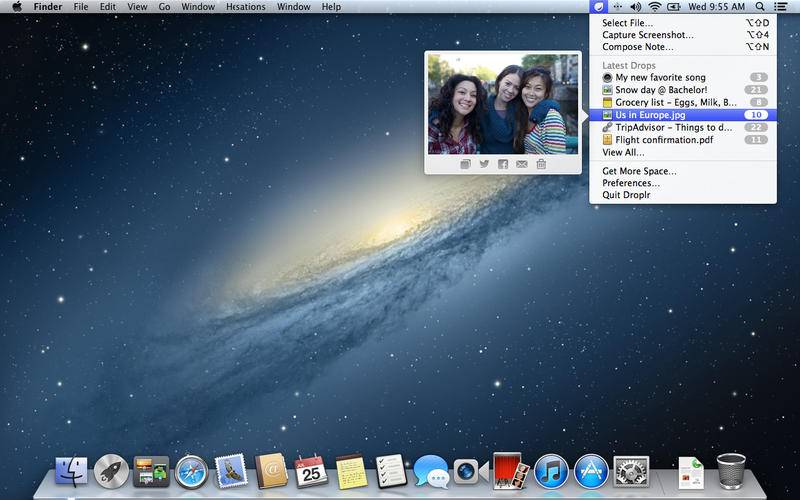Choose Capture Screenshot… from the Droplr menu
This screenshot has width=800, height=500.
click(647, 35)
